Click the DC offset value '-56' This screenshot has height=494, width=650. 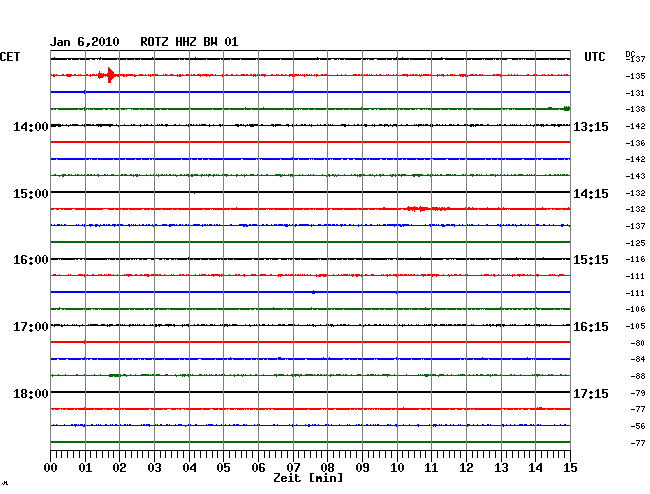click(x=638, y=426)
